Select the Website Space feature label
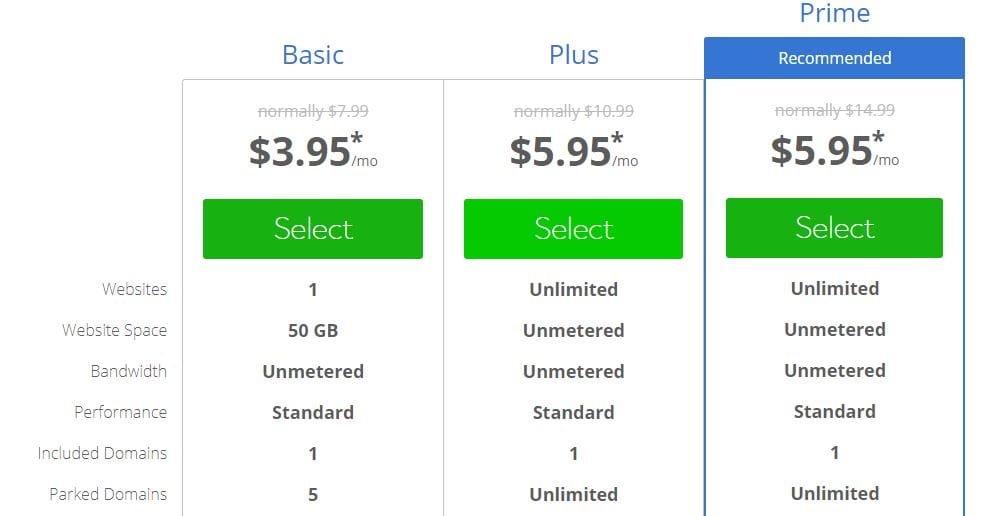1006x516 pixels. [x=114, y=331]
